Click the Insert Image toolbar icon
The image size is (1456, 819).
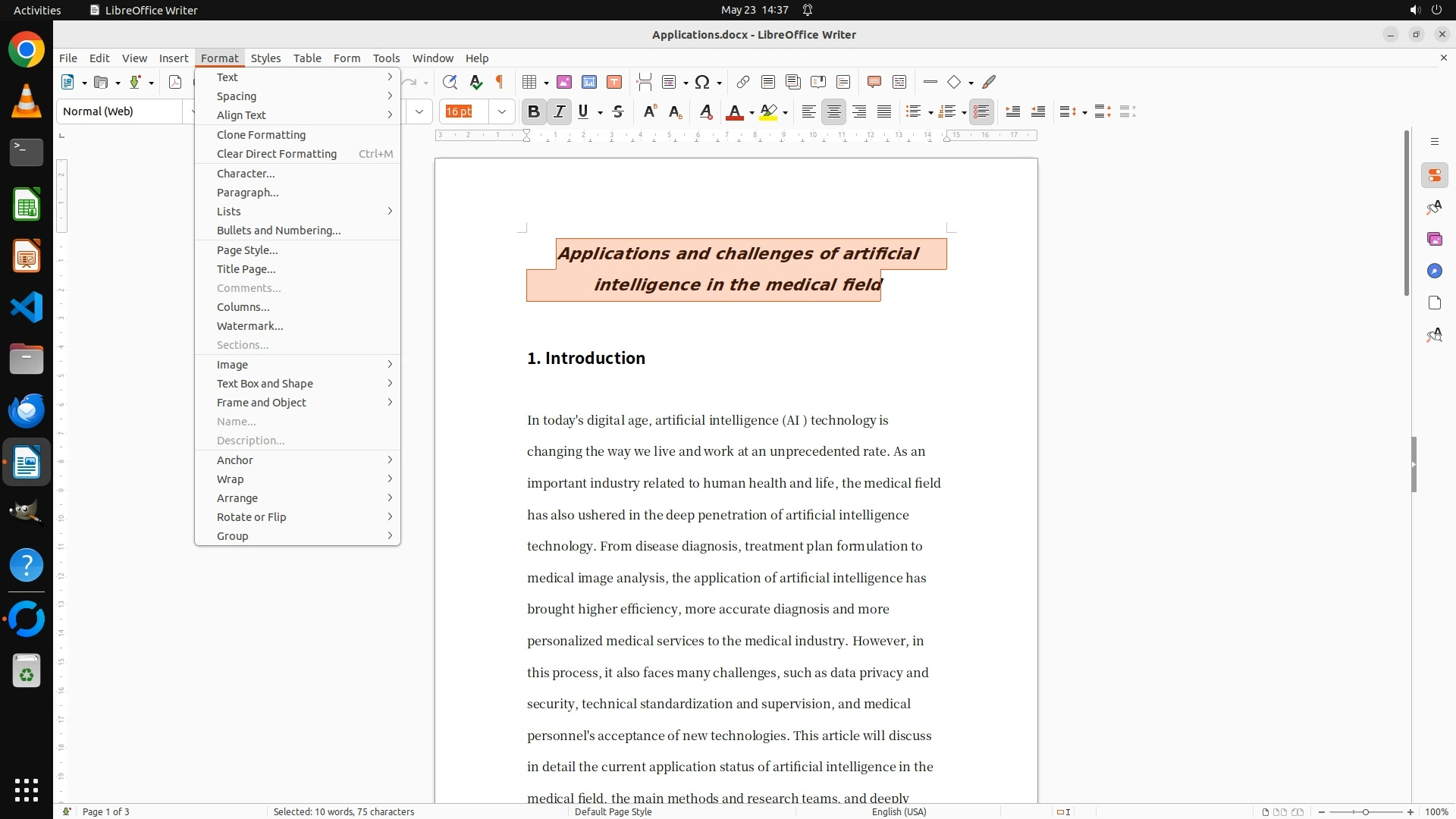coord(564,82)
